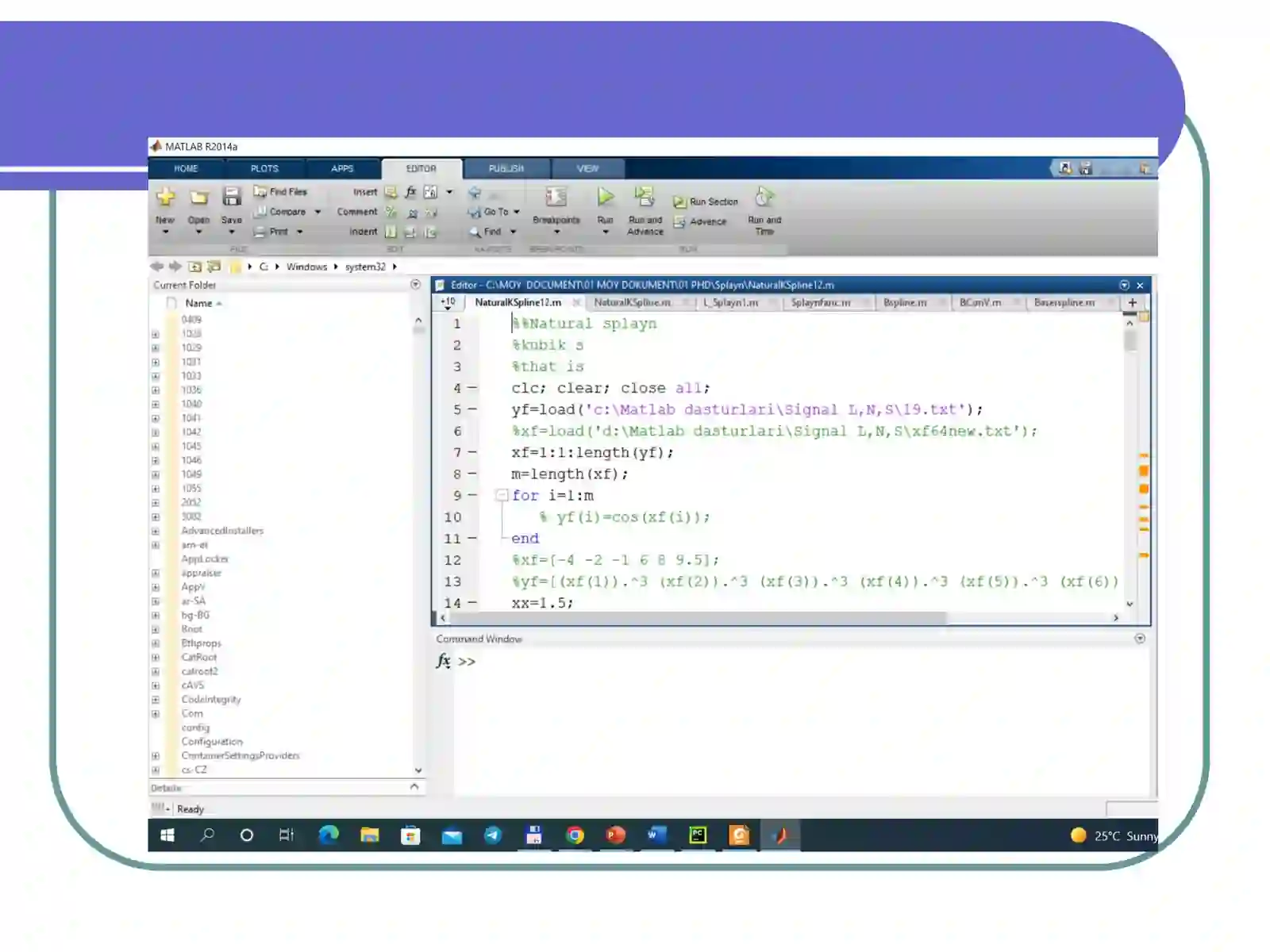
Task: Click the Browse for folder icon
Action: (214, 267)
